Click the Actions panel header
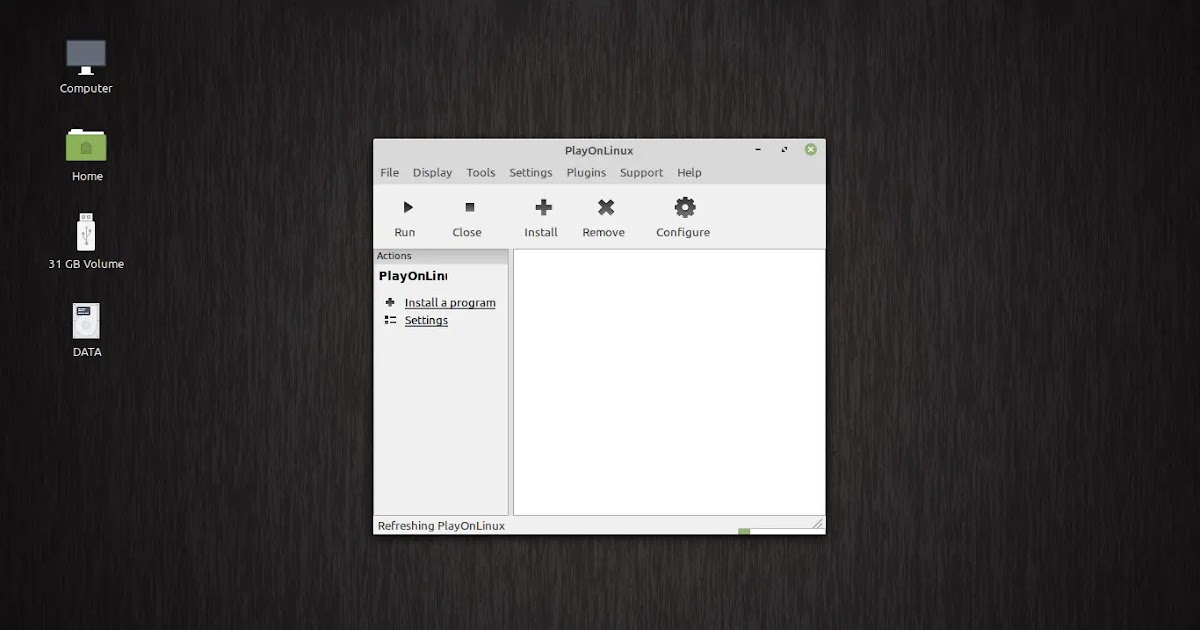The image size is (1200, 630). point(441,256)
